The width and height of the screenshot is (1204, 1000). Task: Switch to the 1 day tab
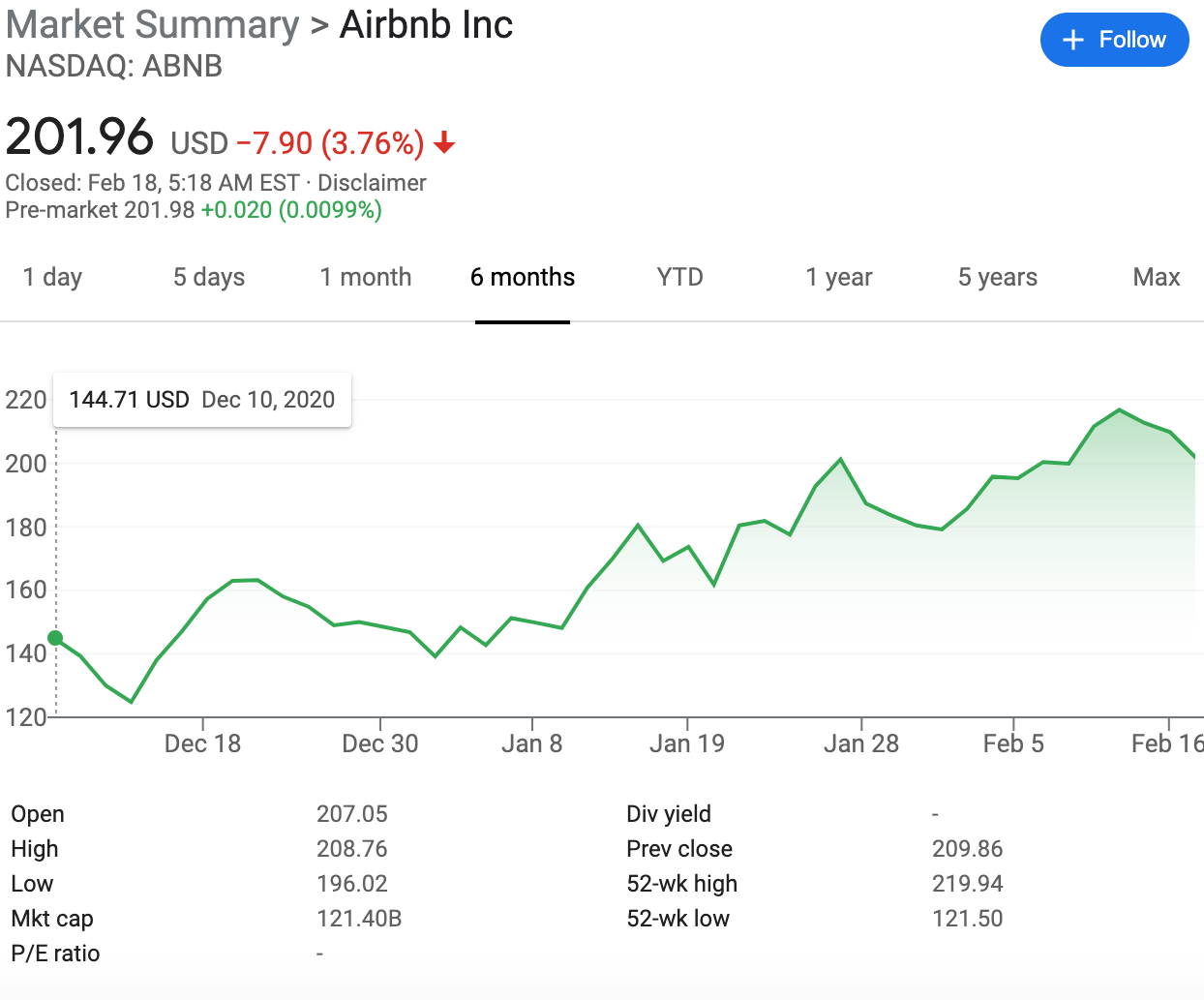click(x=52, y=278)
